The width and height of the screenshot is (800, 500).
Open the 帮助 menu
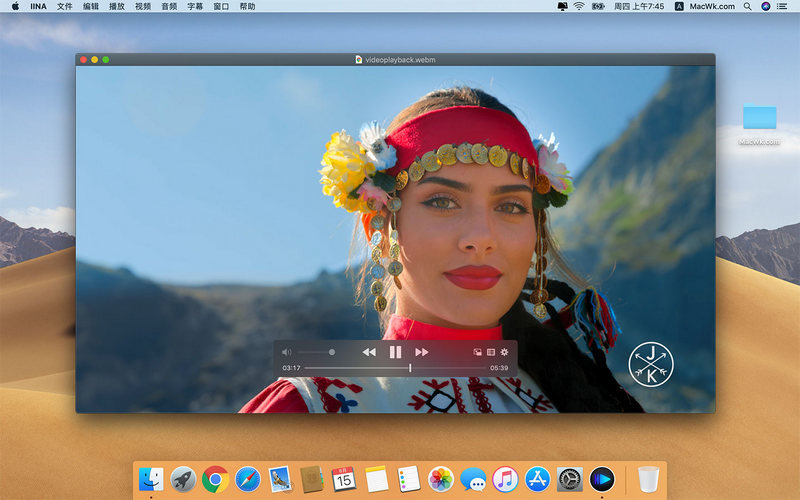(247, 6)
